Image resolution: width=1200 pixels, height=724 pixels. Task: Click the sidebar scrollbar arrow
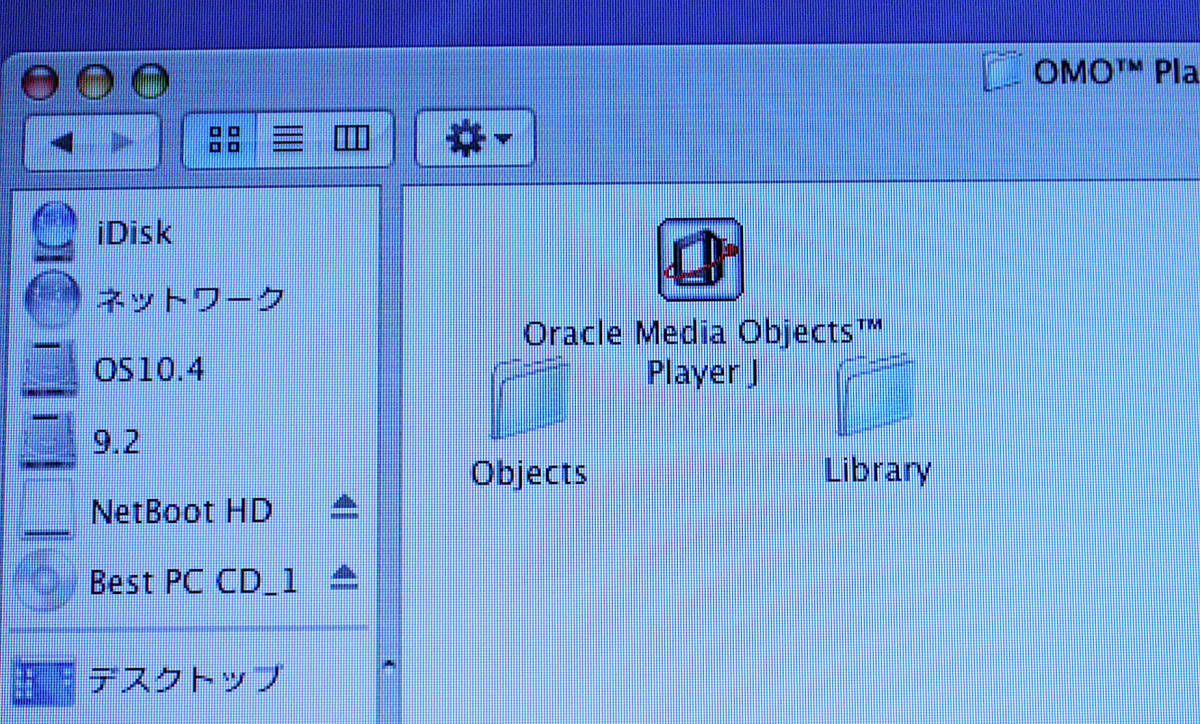pos(390,663)
